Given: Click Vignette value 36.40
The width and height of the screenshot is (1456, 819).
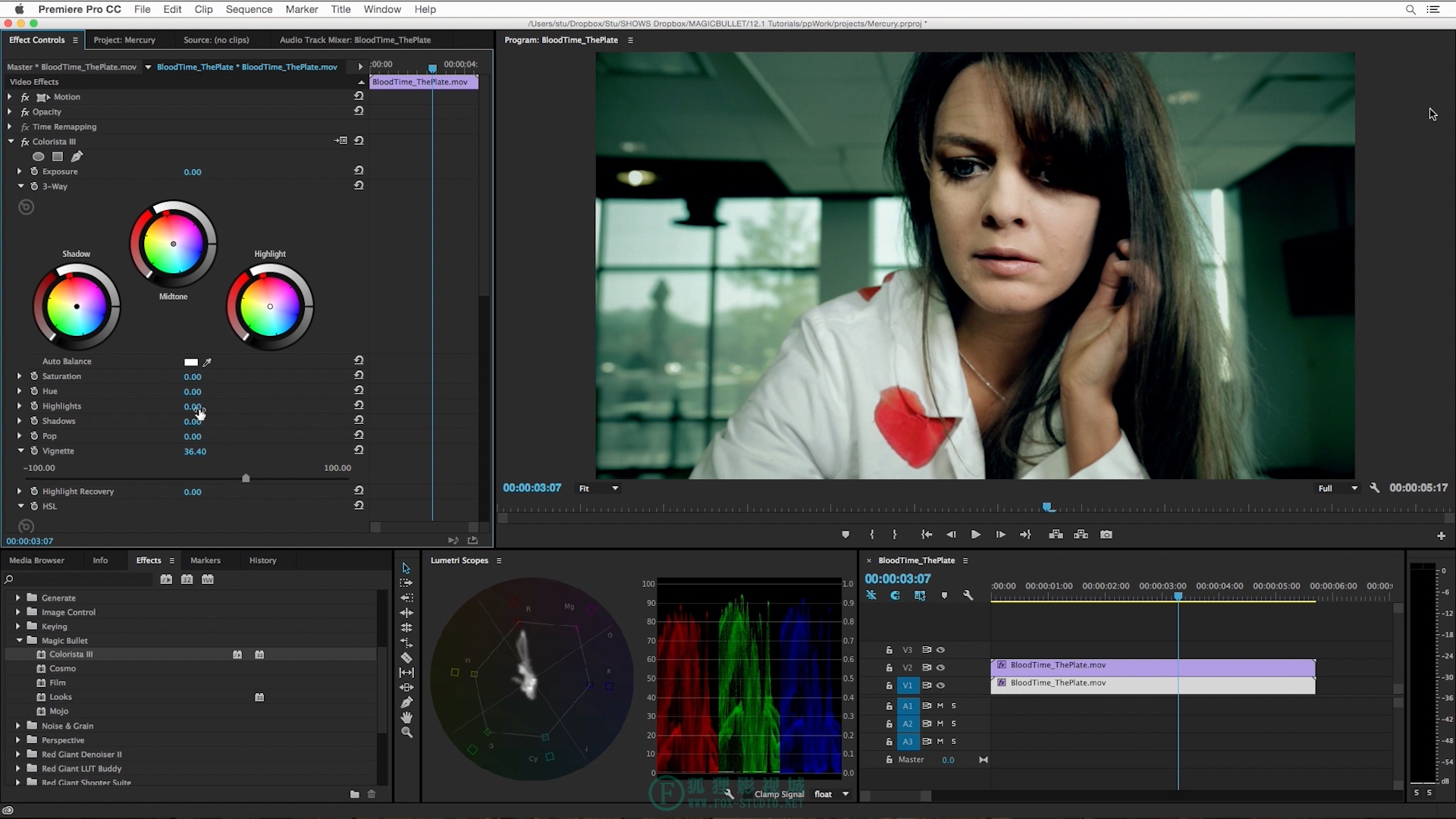Looking at the screenshot, I should click(x=195, y=451).
